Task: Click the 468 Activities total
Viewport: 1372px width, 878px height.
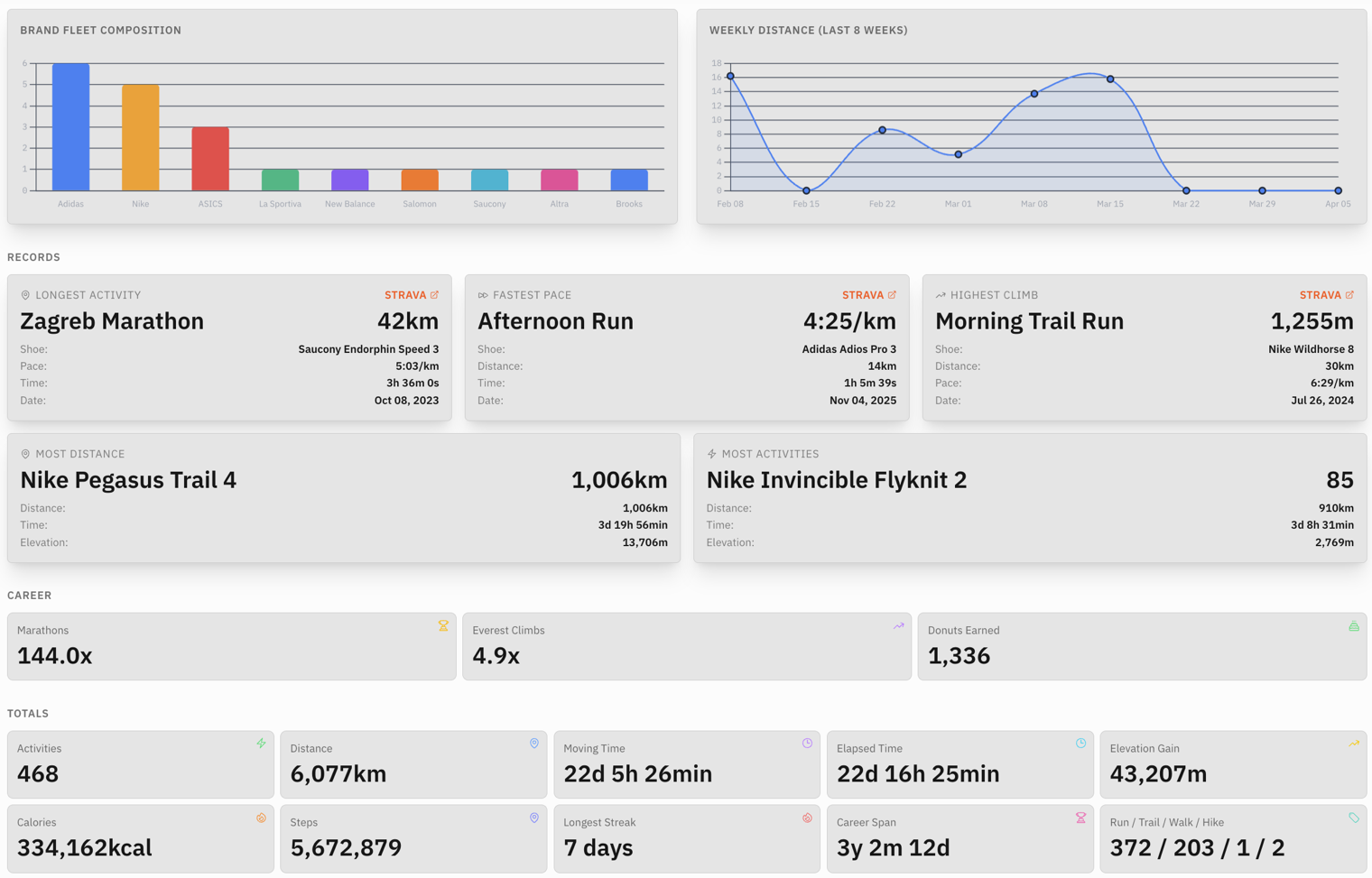Action: [38, 774]
